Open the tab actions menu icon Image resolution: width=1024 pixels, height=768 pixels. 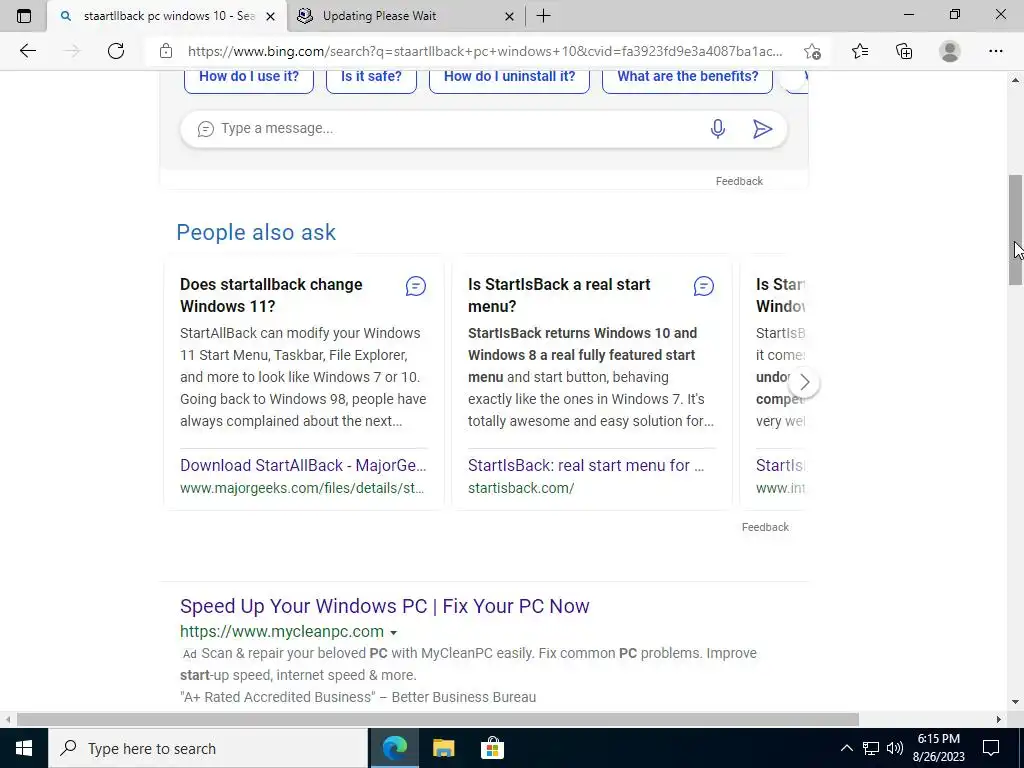(x=24, y=16)
